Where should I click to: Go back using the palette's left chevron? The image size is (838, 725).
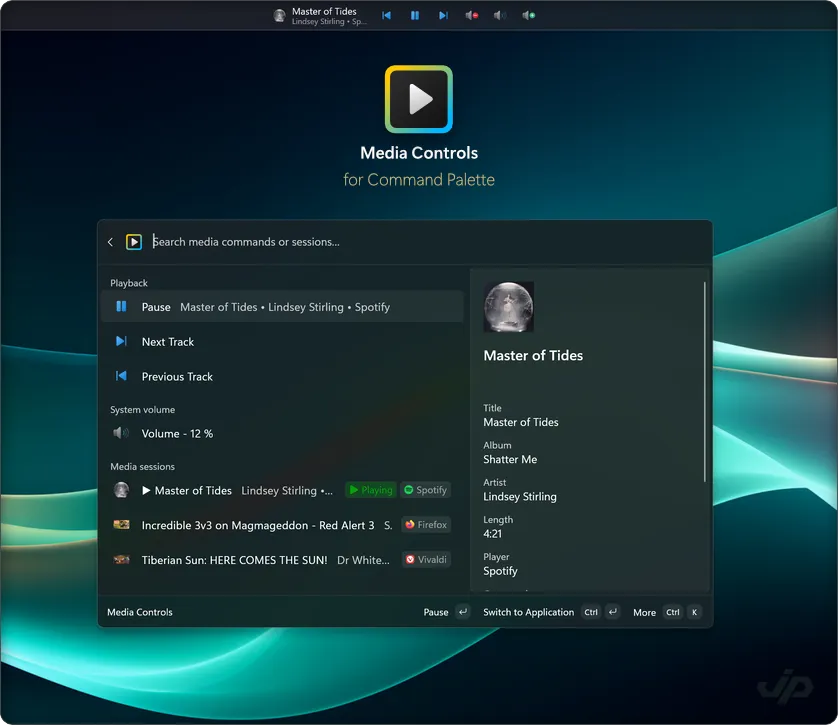tap(111, 242)
